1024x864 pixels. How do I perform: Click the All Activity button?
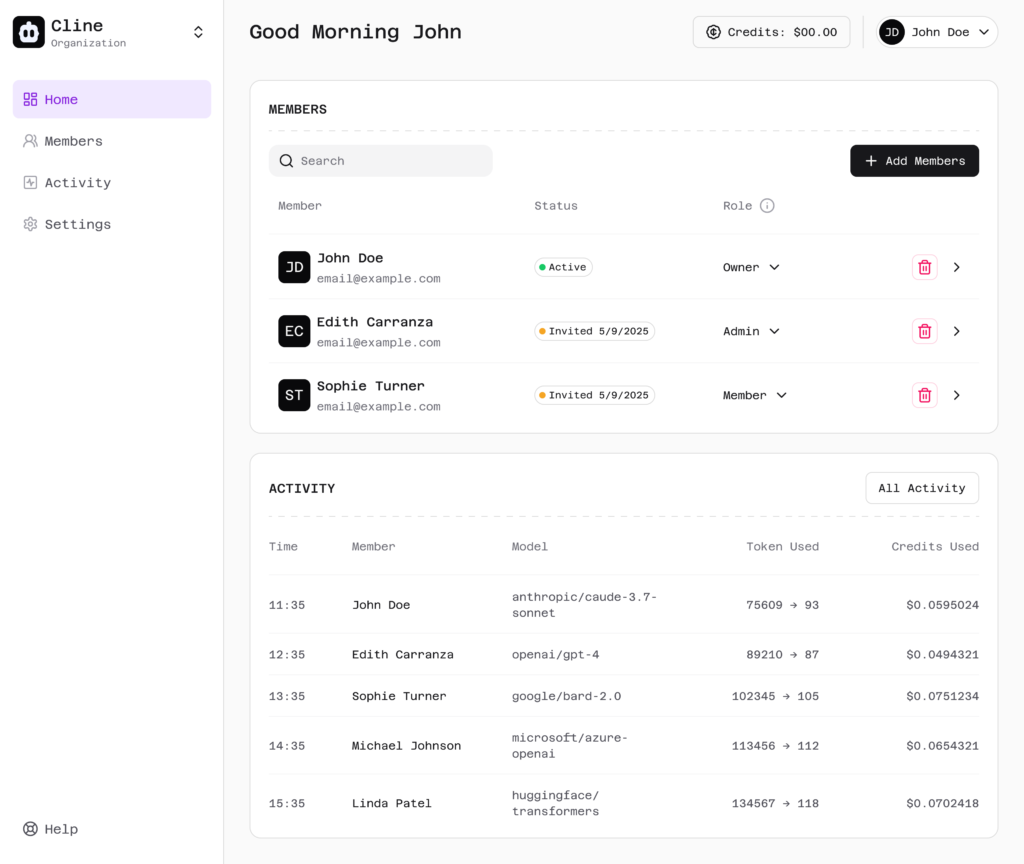[x=921, y=488]
